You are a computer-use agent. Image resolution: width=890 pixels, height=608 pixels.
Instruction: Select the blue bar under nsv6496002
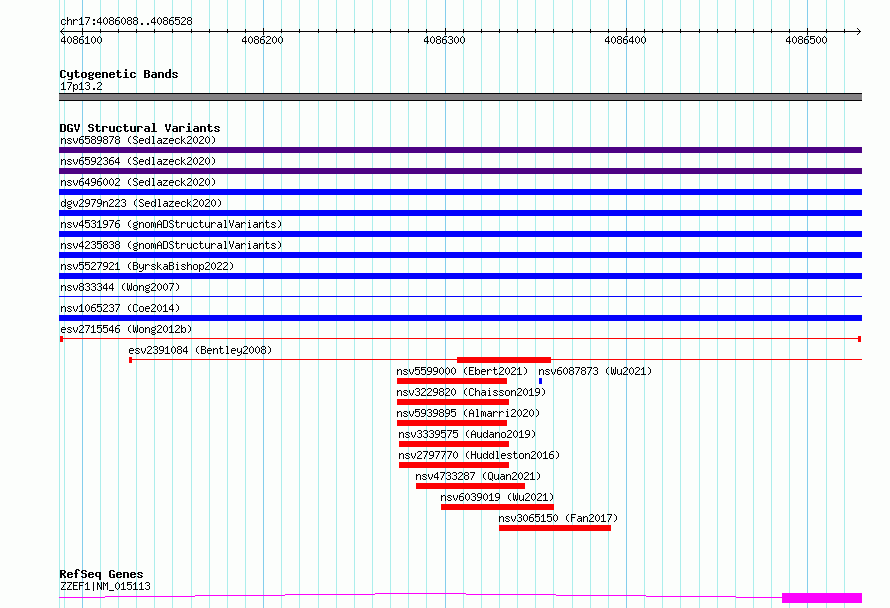[x=460, y=192]
